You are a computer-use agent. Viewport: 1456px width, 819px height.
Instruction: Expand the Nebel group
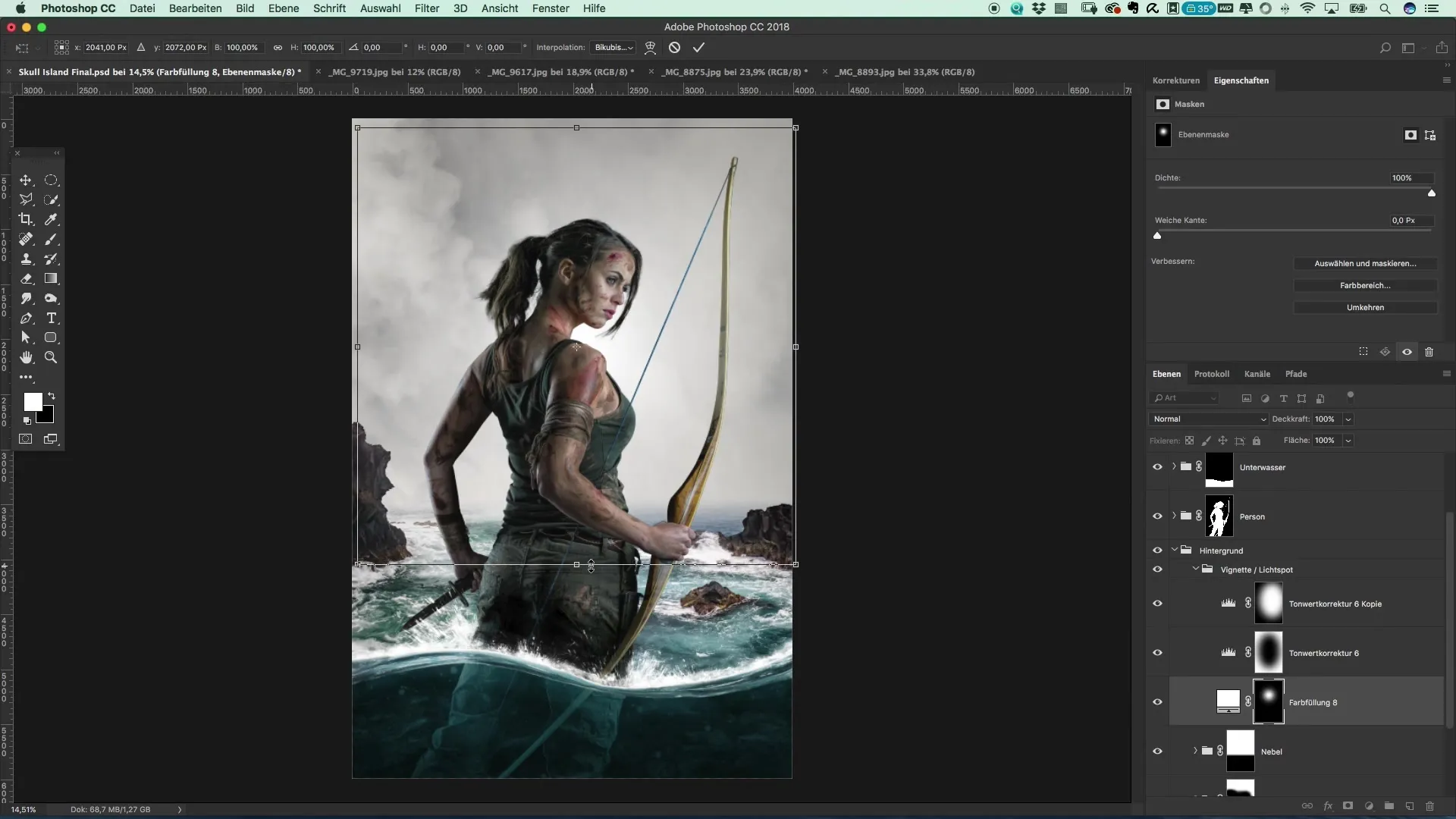pyautogui.click(x=1195, y=751)
